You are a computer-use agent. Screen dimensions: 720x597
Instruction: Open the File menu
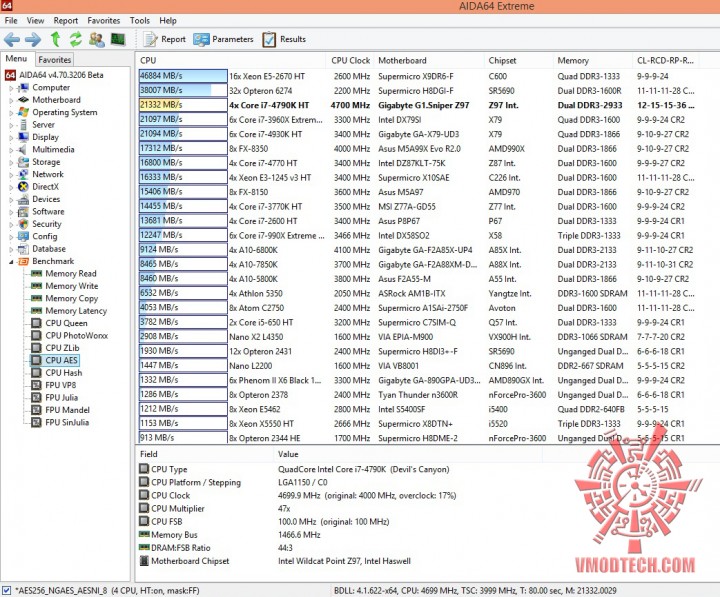pos(11,21)
